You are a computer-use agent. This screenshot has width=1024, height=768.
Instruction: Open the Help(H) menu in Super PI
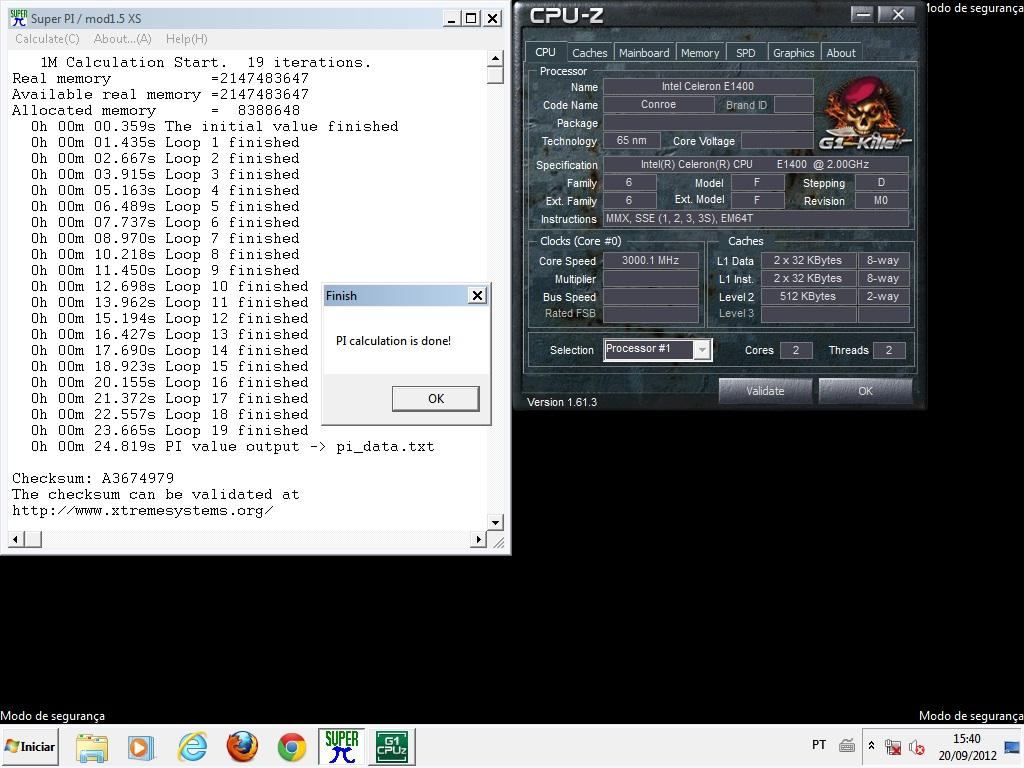(x=186, y=39)
